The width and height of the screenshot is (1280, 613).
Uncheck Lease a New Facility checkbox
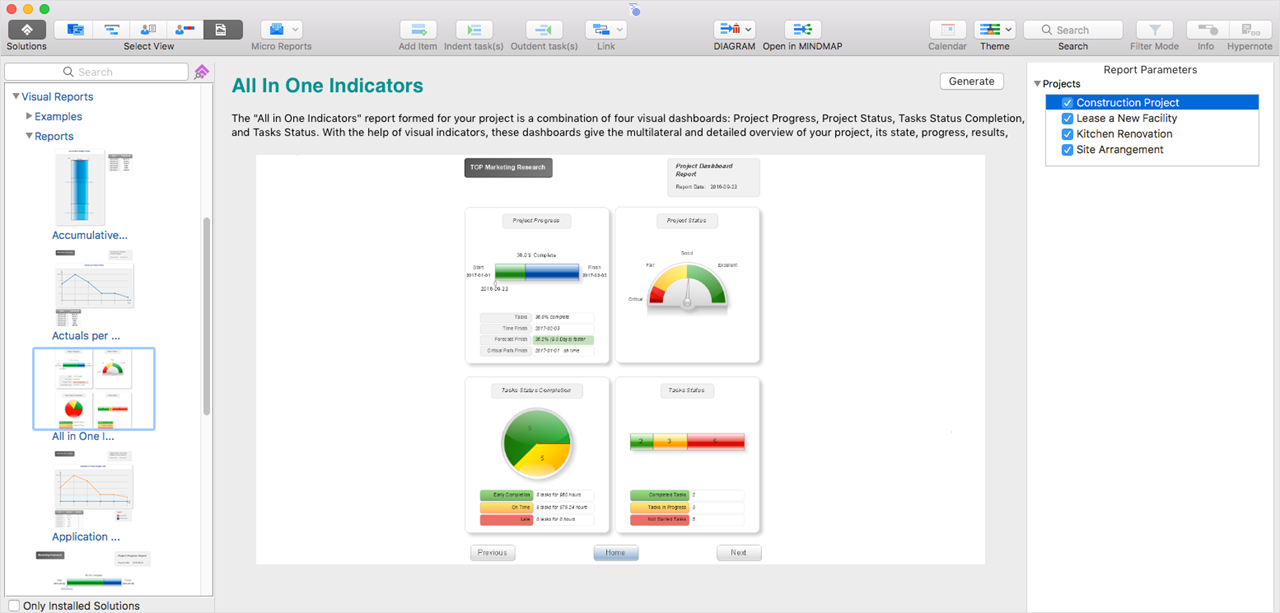tap(1068, 118)
